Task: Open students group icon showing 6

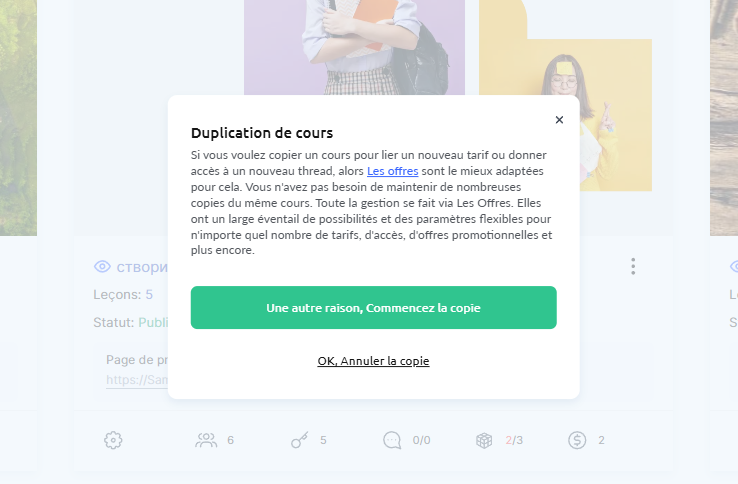Action: tap(206, 440)
